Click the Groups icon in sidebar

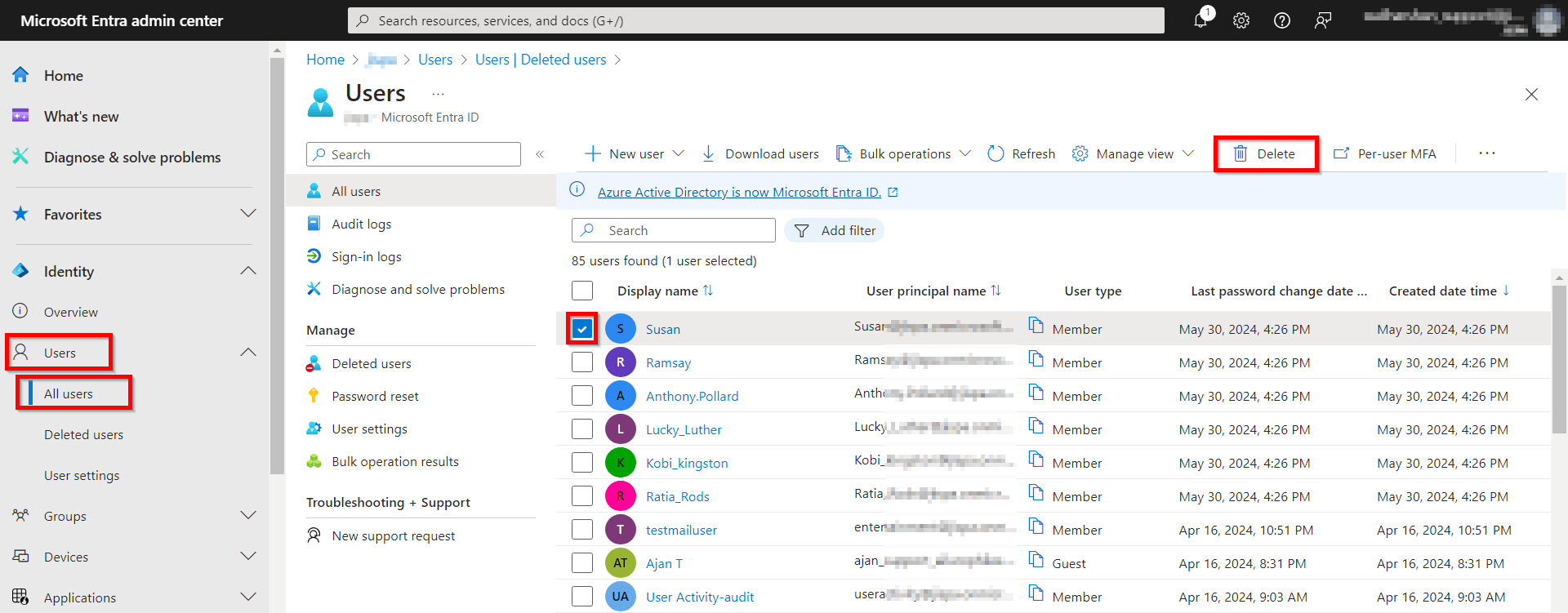(x=21, y=515)
